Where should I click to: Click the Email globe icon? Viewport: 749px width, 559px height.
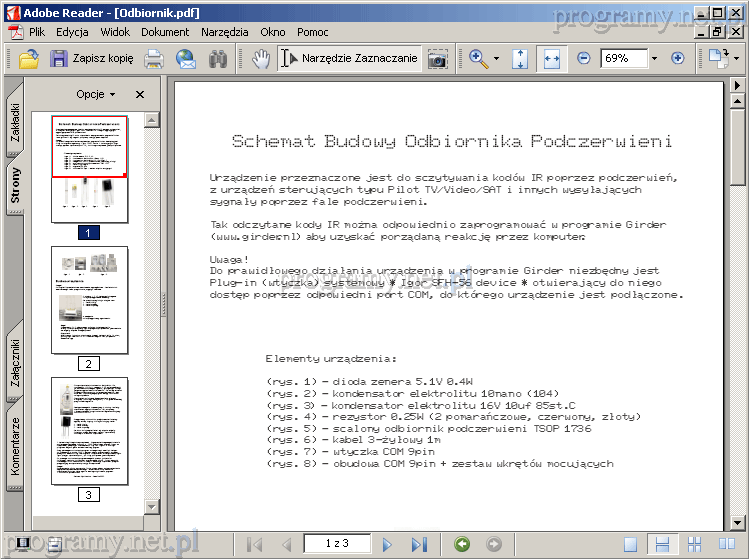185,59
